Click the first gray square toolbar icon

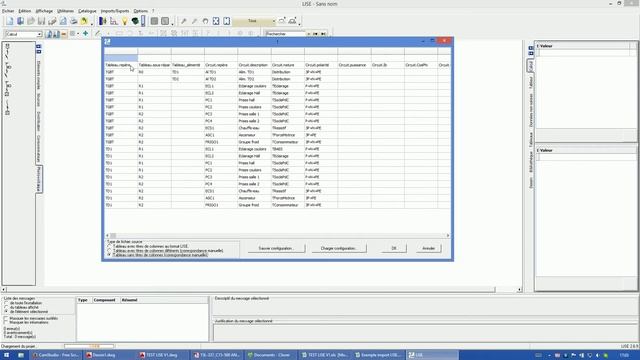(154, 21)
